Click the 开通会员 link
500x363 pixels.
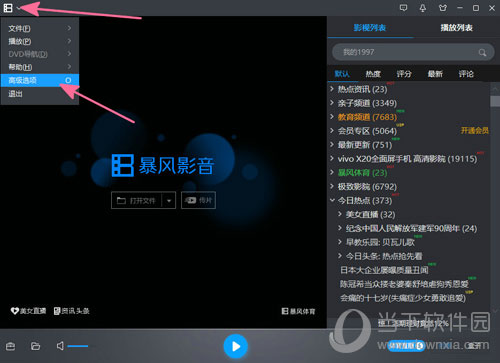click(475, 130)
